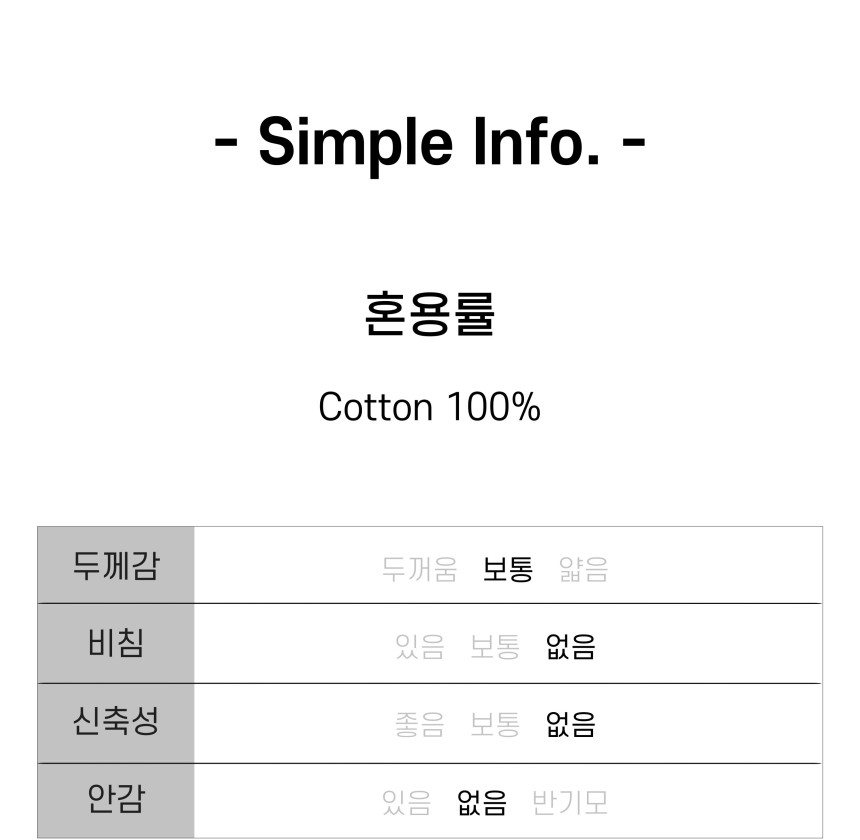
Task: Select 두꺼움 thickness option
Action: (x=420, y=569)
